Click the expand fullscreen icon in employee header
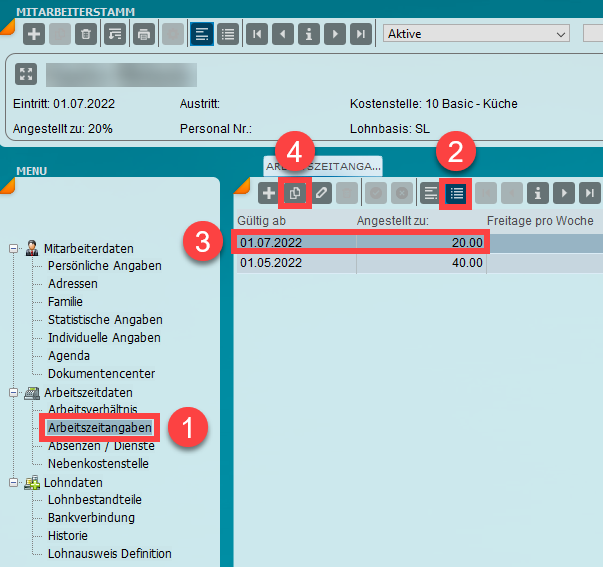Viewport: 603px width, 567px height. [27, 74]
